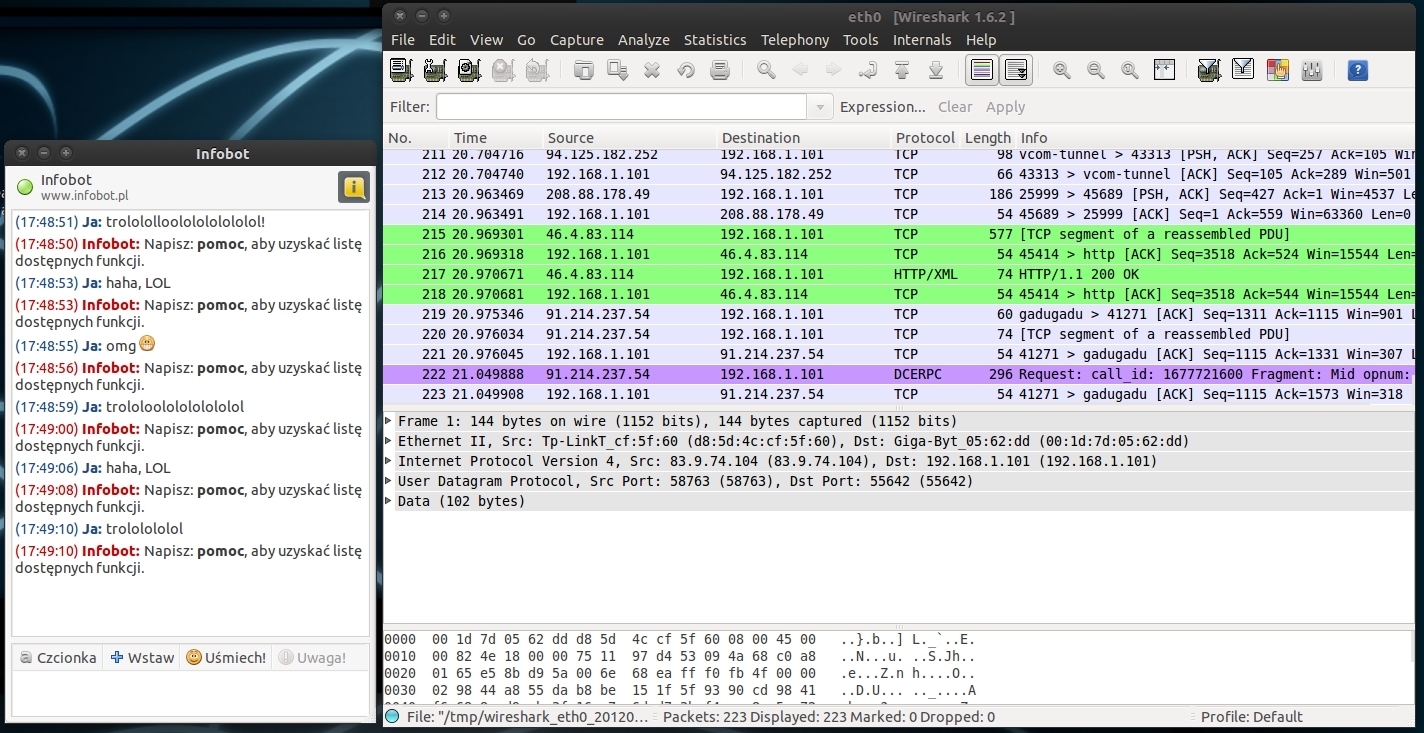Jump to the first packet
The height and width of the screenshot is (733, 1424).
(902, 70)
